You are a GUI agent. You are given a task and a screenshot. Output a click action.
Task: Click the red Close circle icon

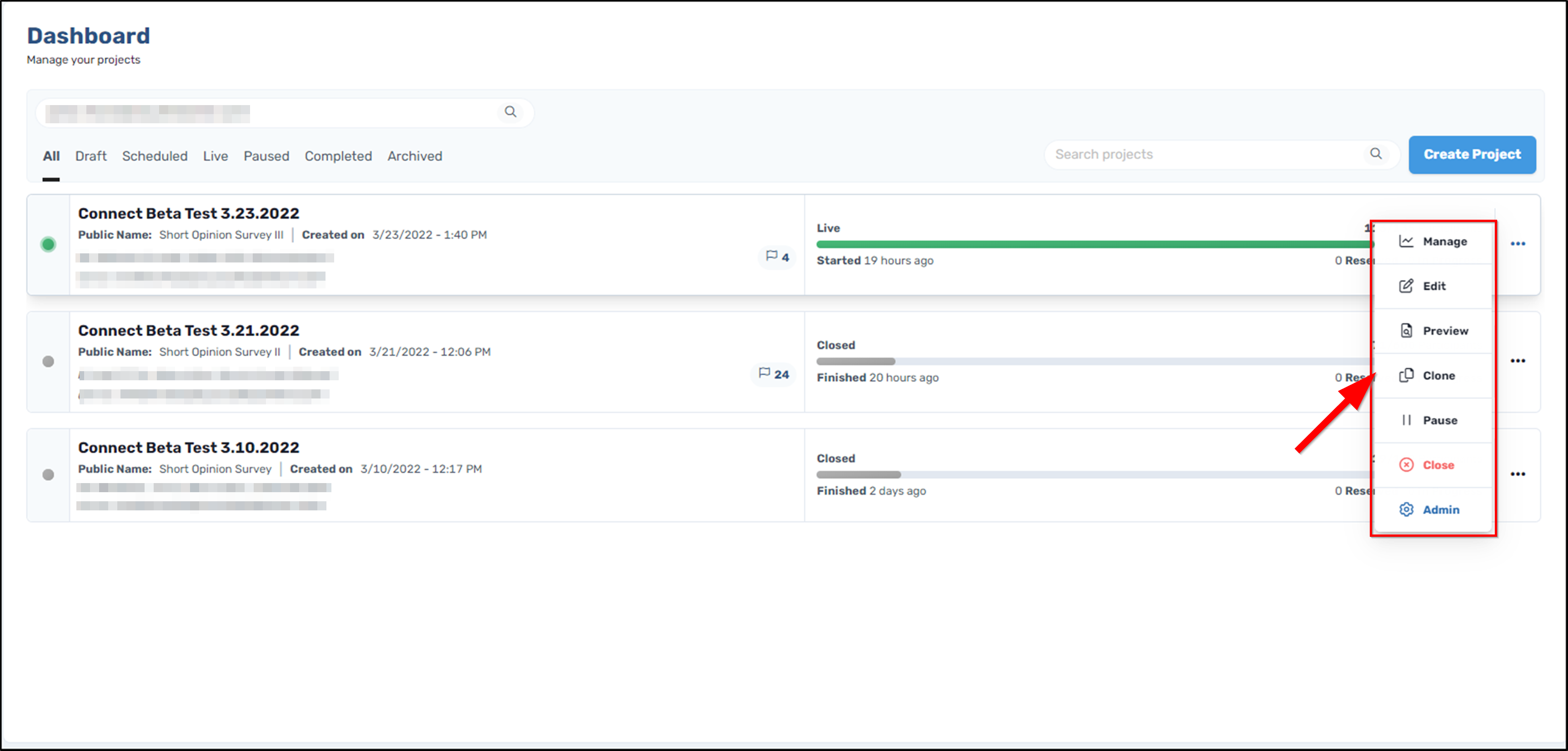pos(1406,465)
